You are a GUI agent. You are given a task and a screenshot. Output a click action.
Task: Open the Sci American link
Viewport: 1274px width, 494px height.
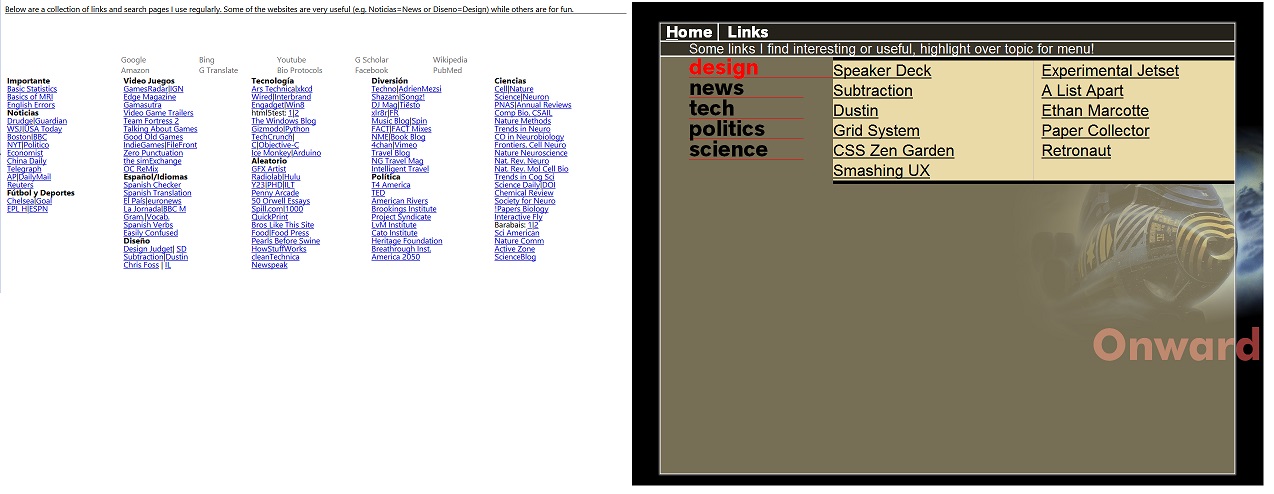[517, 233]
